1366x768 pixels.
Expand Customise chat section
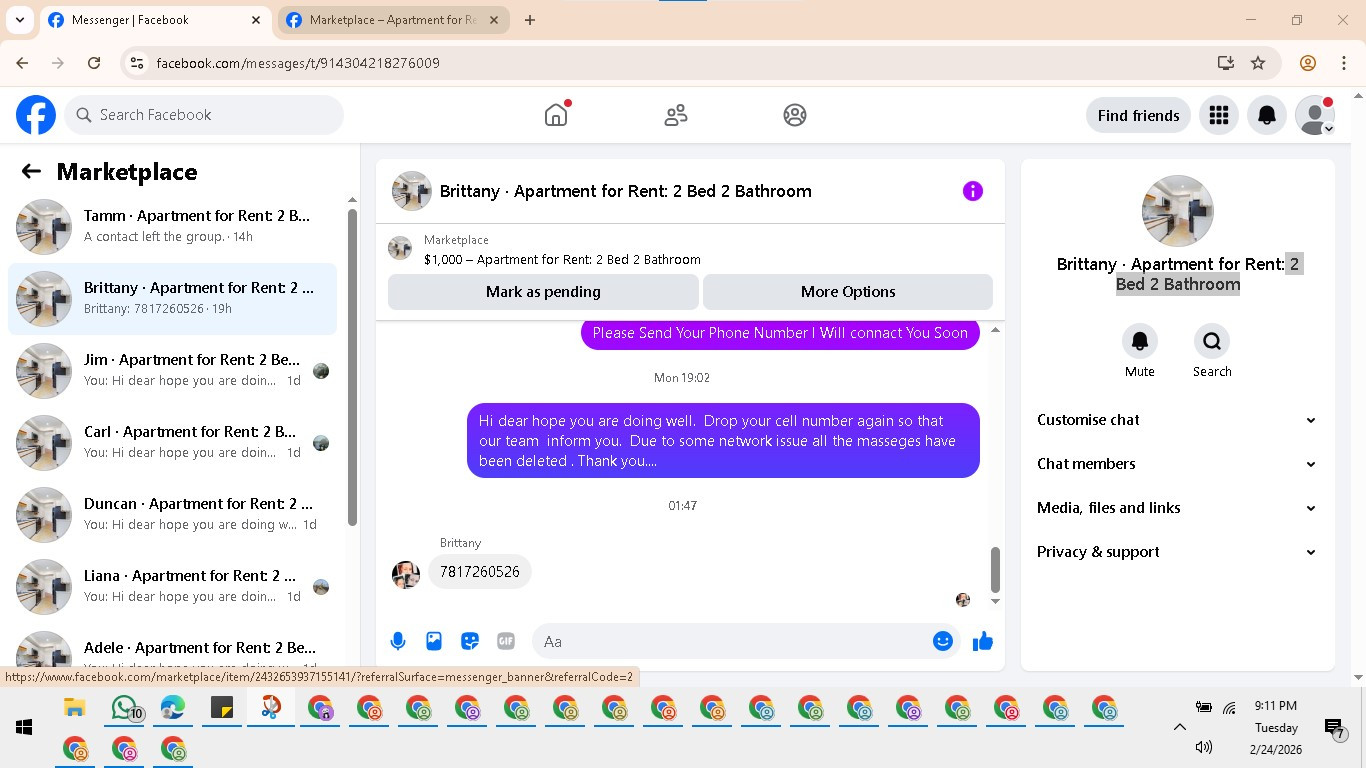[x=1177, y=420]
